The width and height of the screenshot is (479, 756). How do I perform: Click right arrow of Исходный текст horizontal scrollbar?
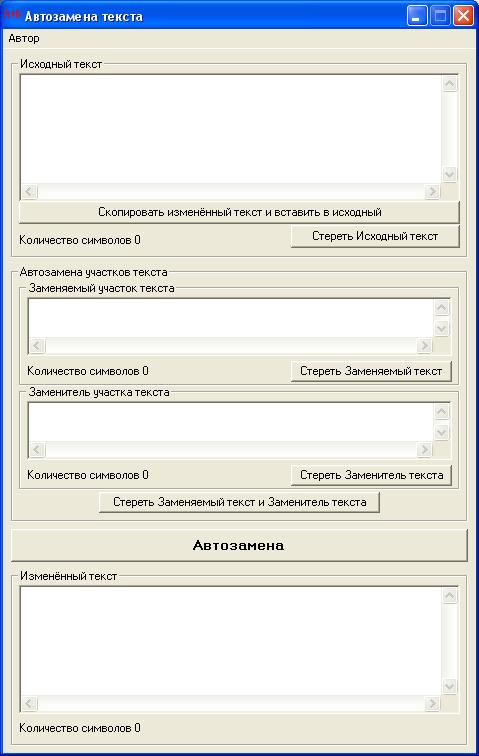coord(433,191)
